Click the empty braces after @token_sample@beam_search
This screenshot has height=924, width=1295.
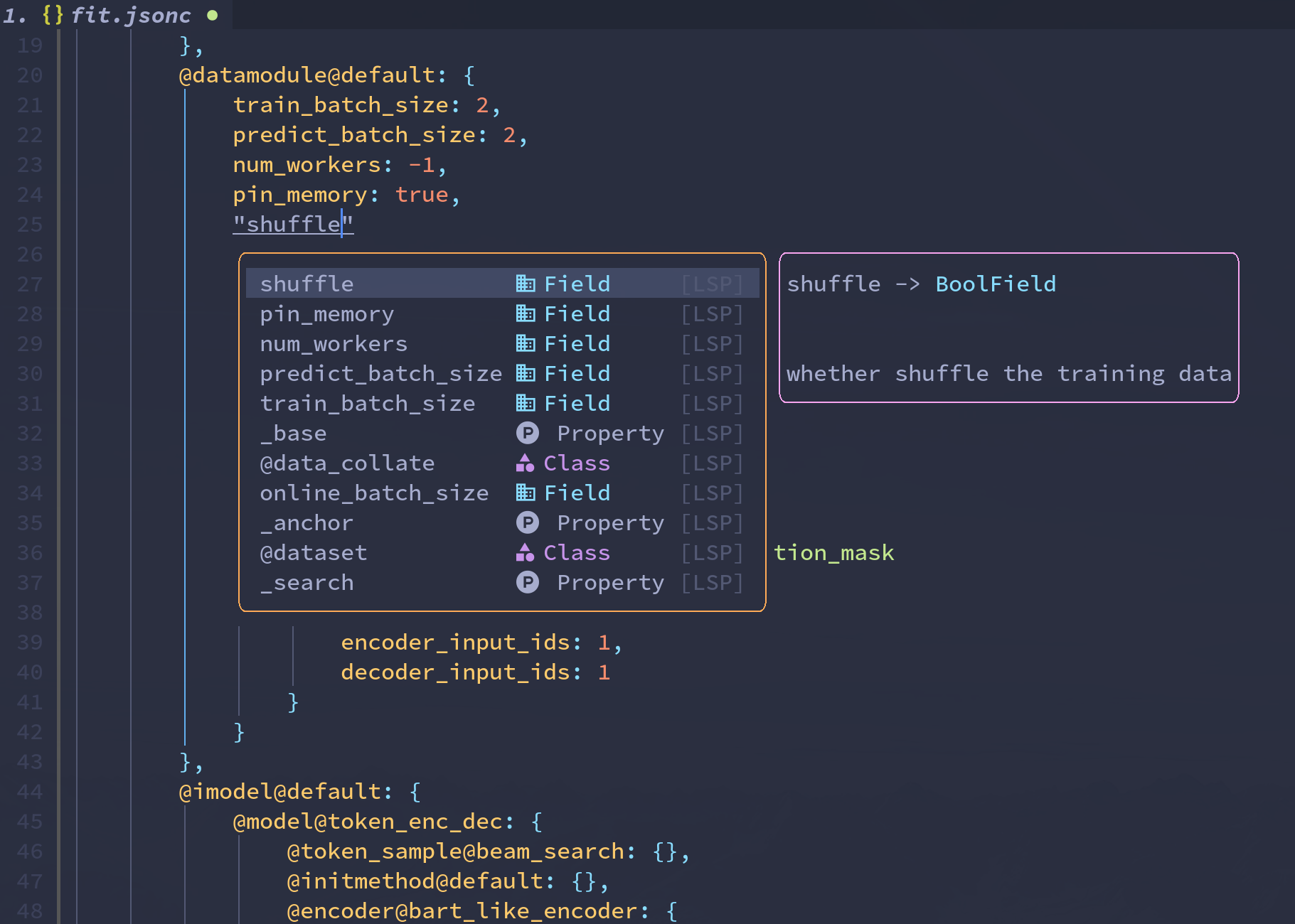[664, 851]
